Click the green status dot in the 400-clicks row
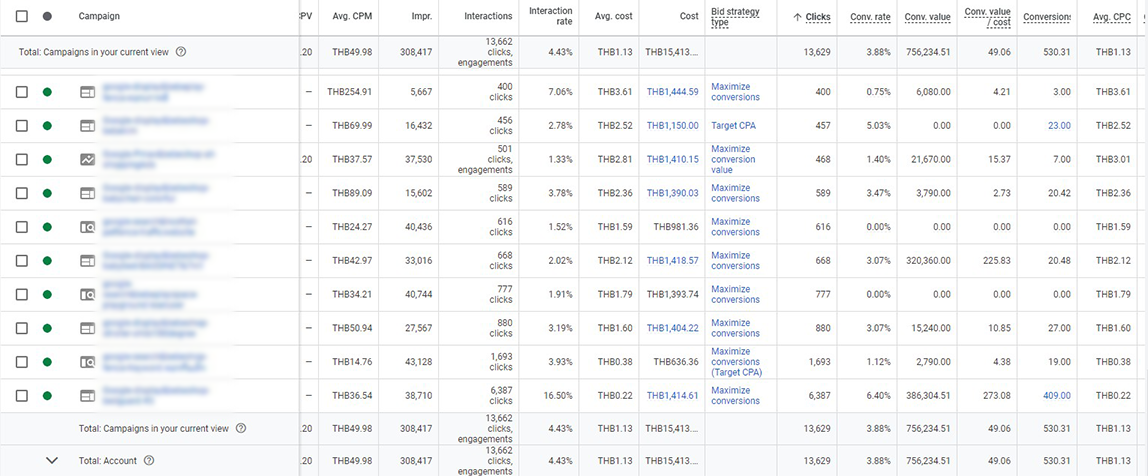Screen dimensions: 1148x476 [x=48, y=92]
